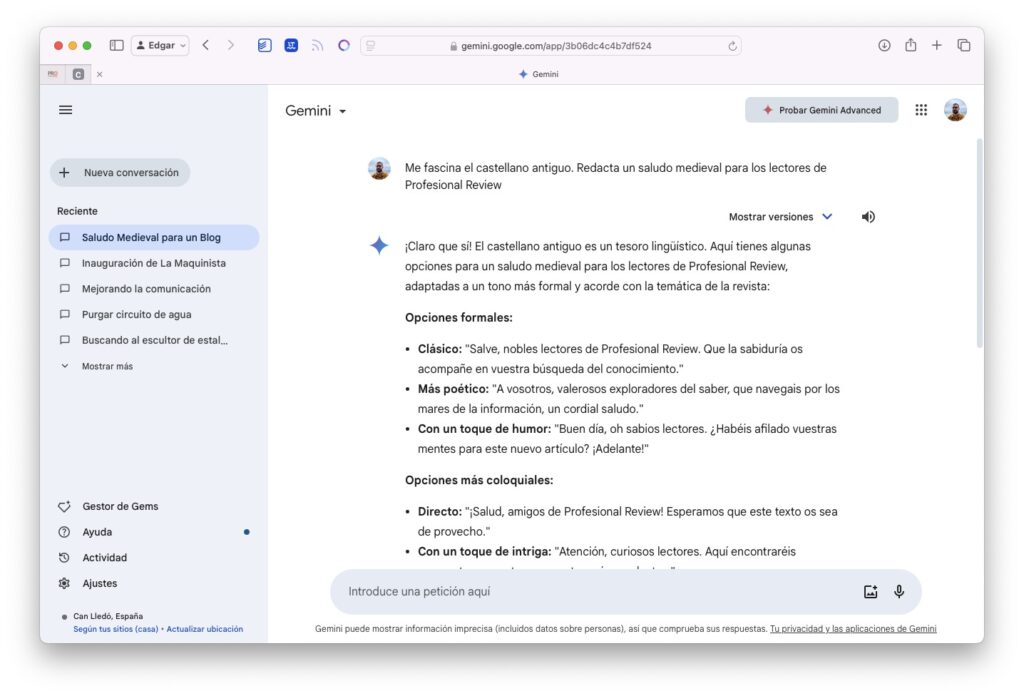Open the account profile avatar
The height and width of the screenshot is (696, 1024).
point(955,110)
